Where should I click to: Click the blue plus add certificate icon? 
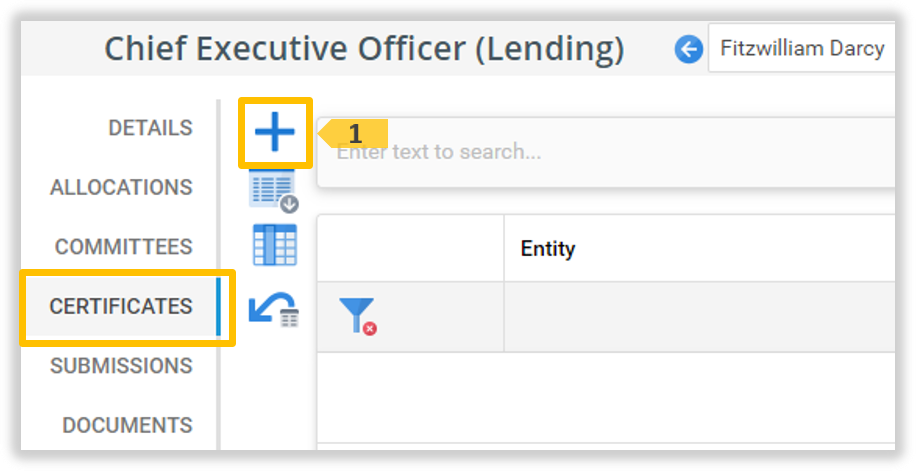(275, 132)
